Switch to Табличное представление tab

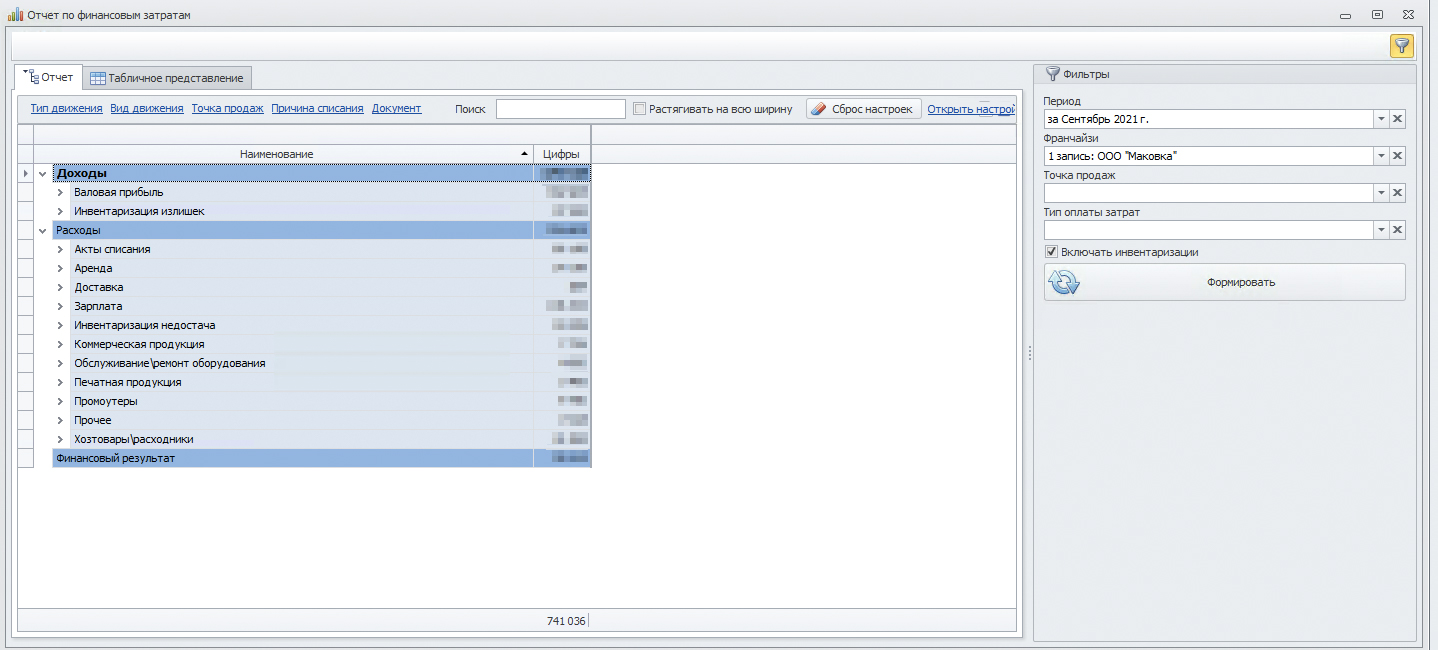click(167, 78)
